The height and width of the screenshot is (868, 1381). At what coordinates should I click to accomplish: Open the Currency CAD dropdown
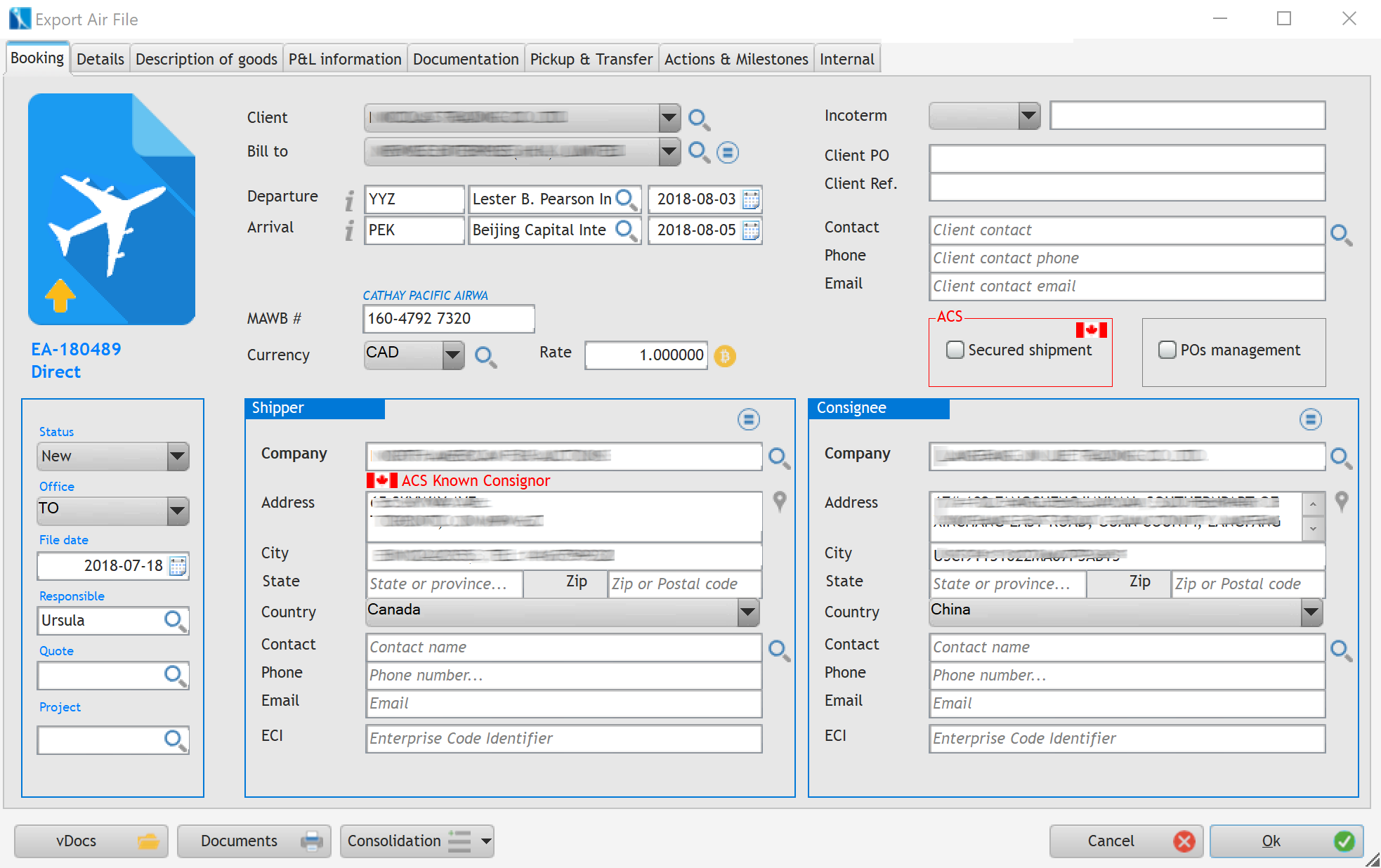tap(453, 355)
